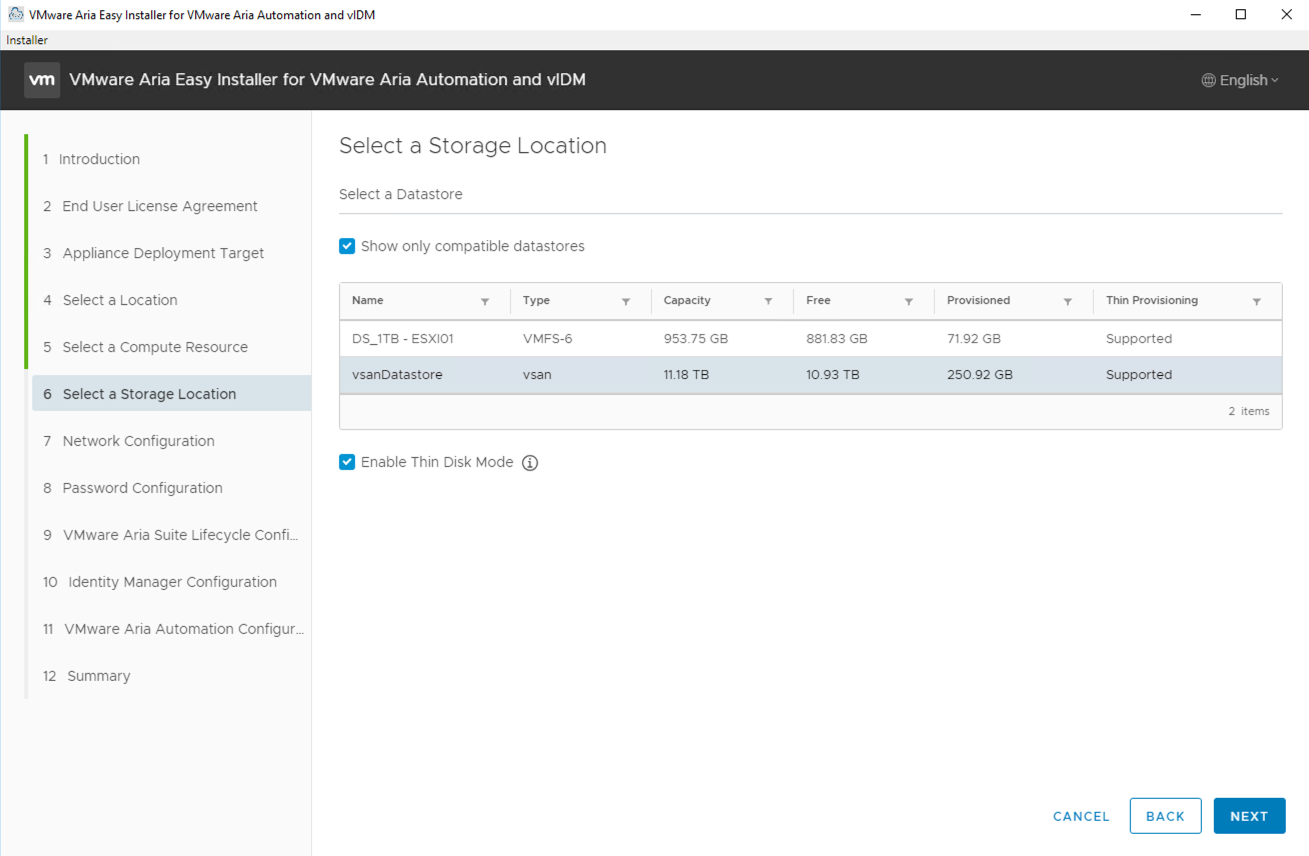Click the BACK button

[1165, 816]
